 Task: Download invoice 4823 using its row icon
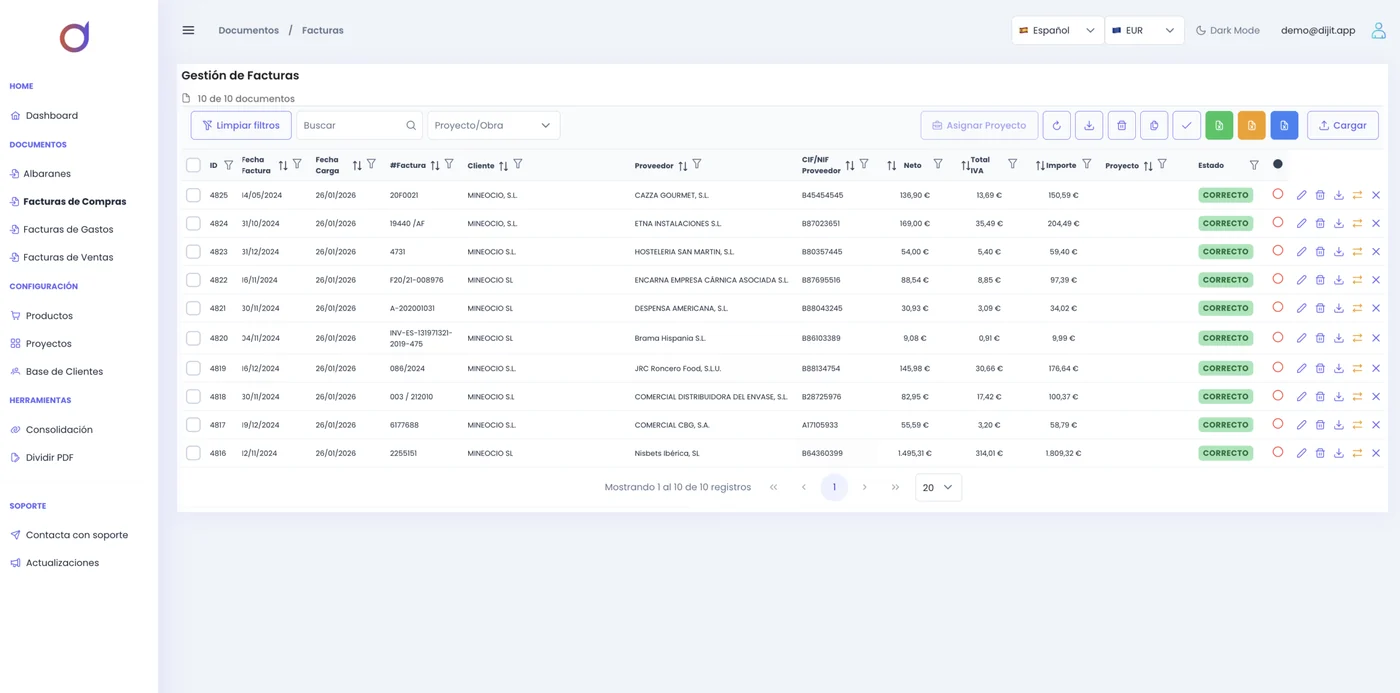pos(1339,252)
